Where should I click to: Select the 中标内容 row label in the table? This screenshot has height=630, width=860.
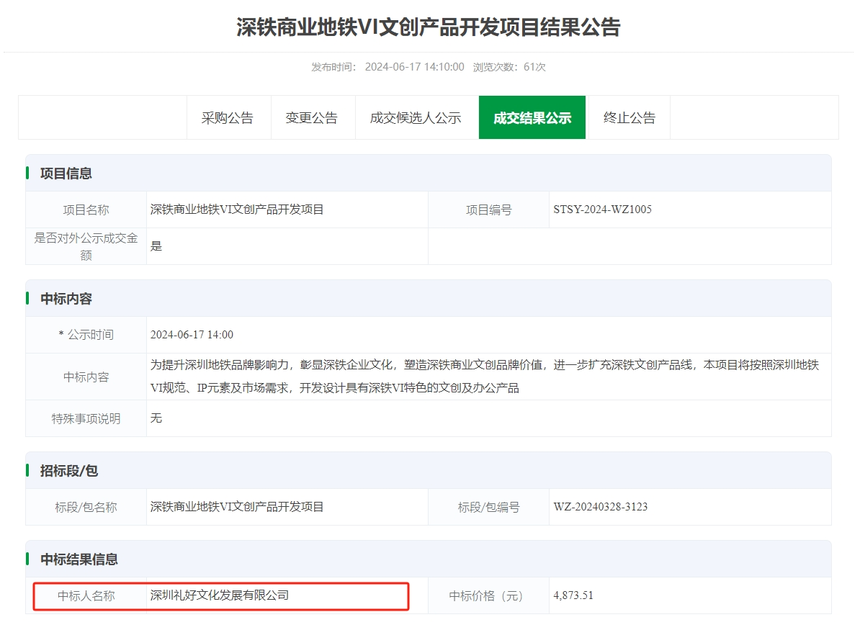point(86,377)
